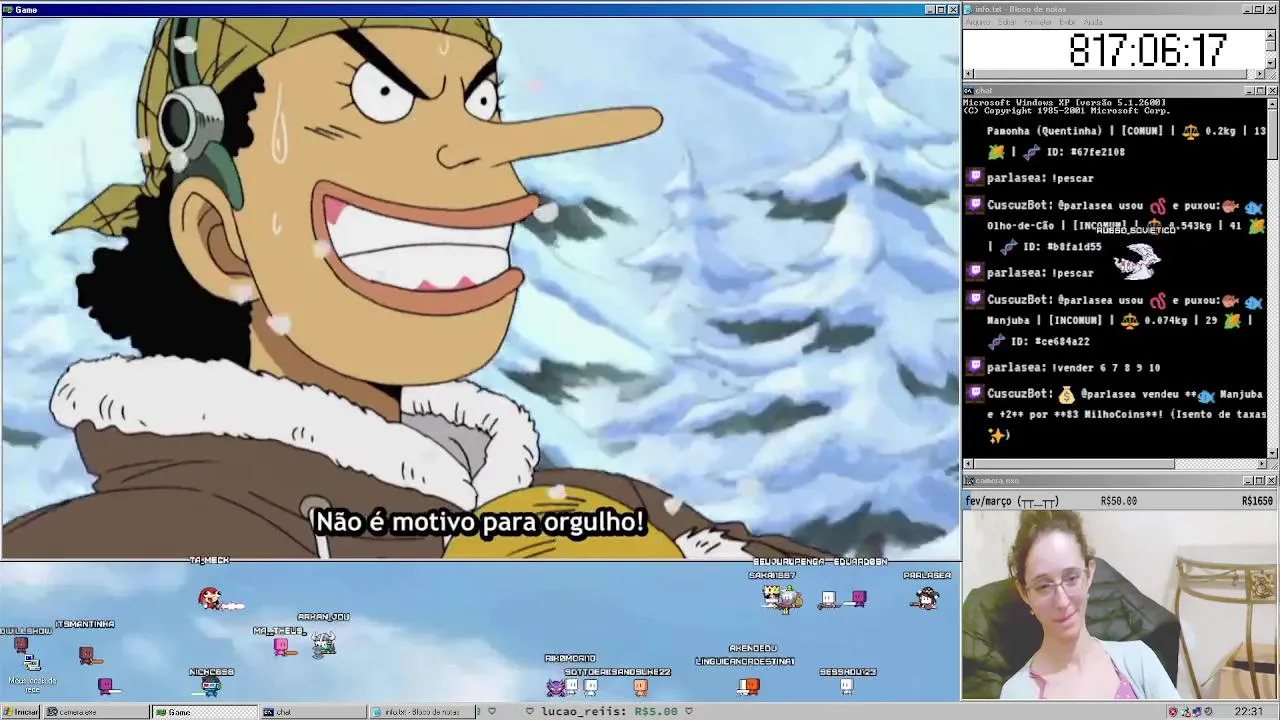Click the NICKCB98 avatar sprite
This screenshot has width=1280, height=720.
210,686
